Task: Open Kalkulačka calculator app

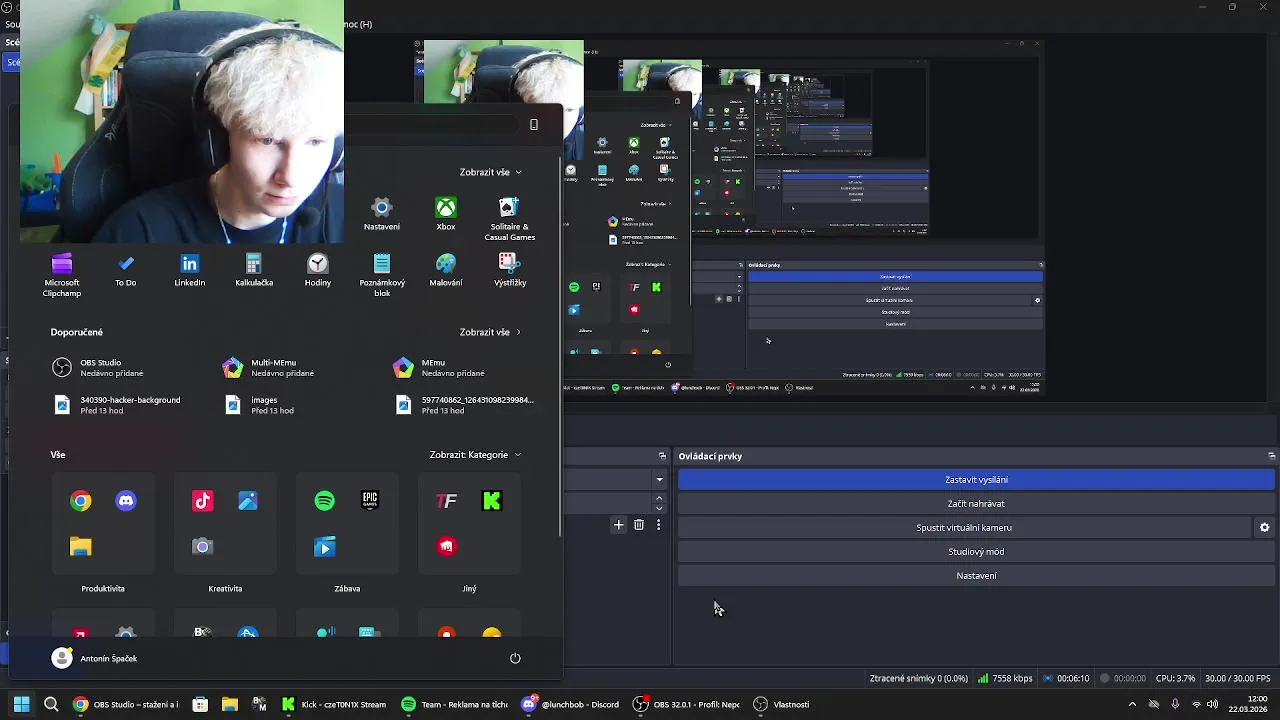Action: [x=254, y=270]
